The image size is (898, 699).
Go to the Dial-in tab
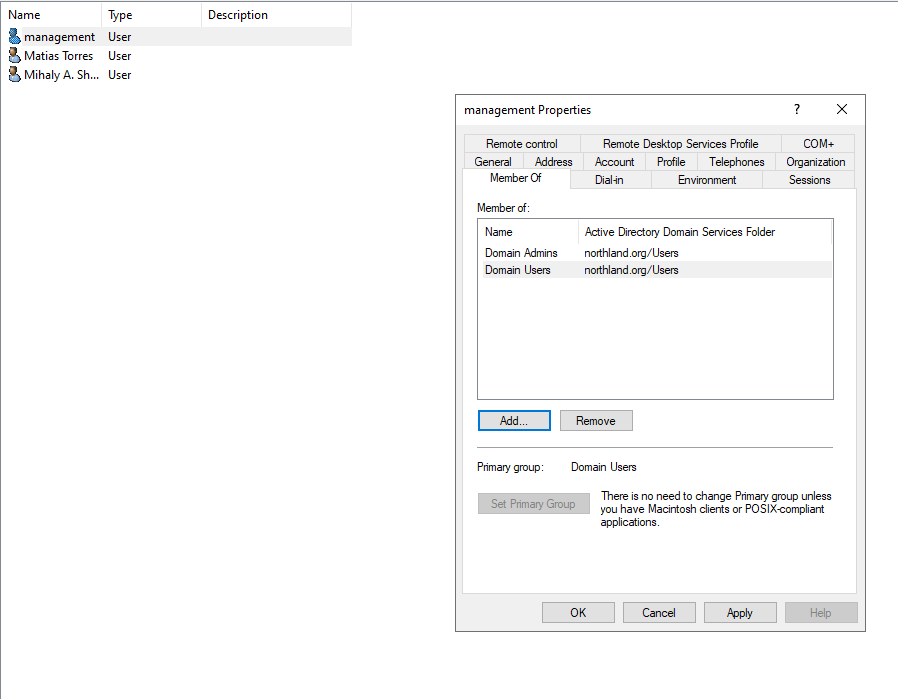pos(609,180)
